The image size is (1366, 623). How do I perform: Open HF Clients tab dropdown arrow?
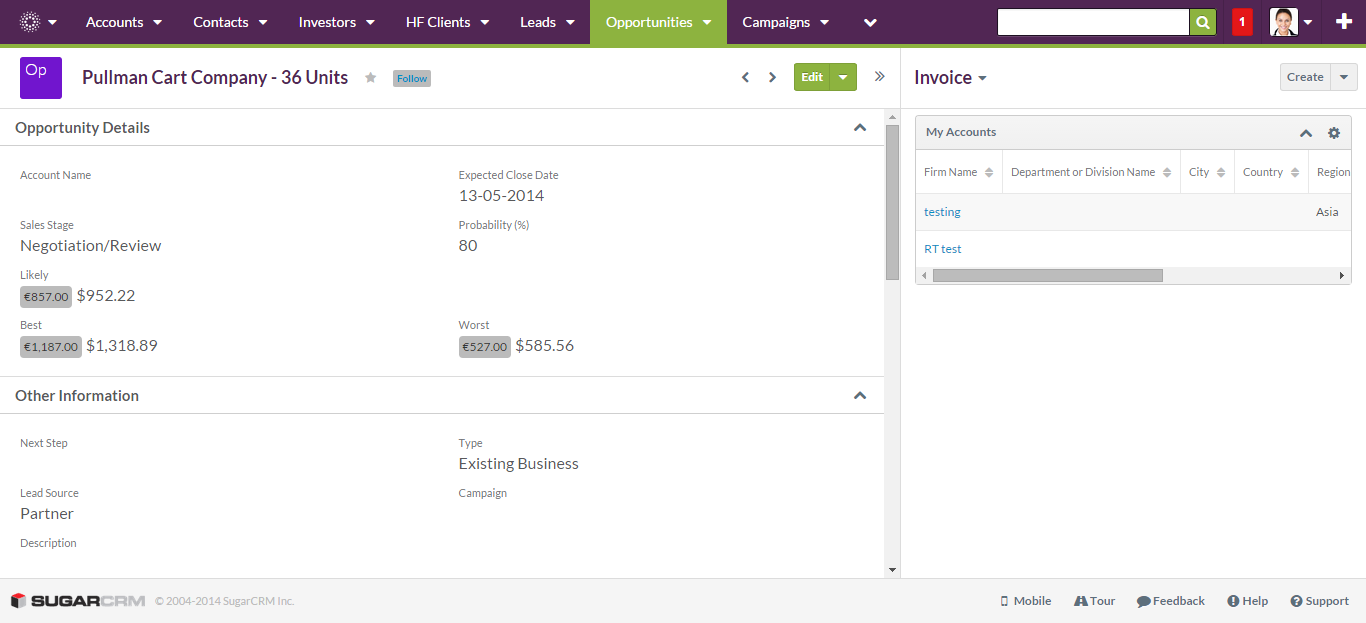click(485, 22)
